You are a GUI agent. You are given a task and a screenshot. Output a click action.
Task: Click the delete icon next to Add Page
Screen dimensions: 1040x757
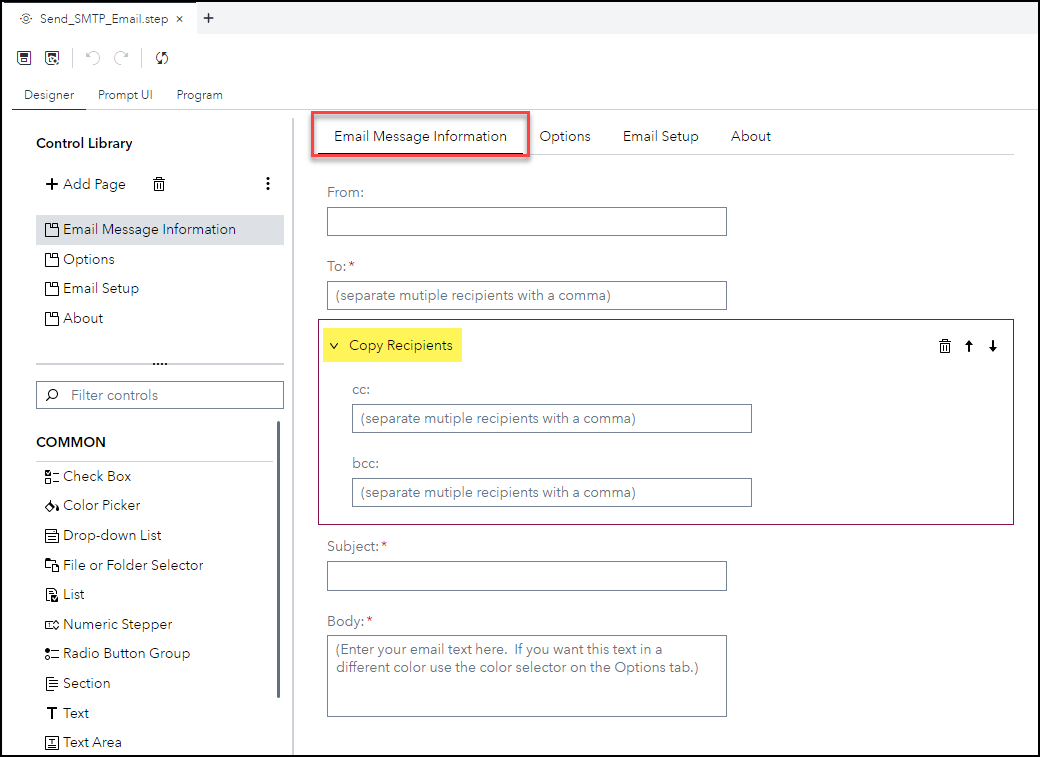click(158, 183)
